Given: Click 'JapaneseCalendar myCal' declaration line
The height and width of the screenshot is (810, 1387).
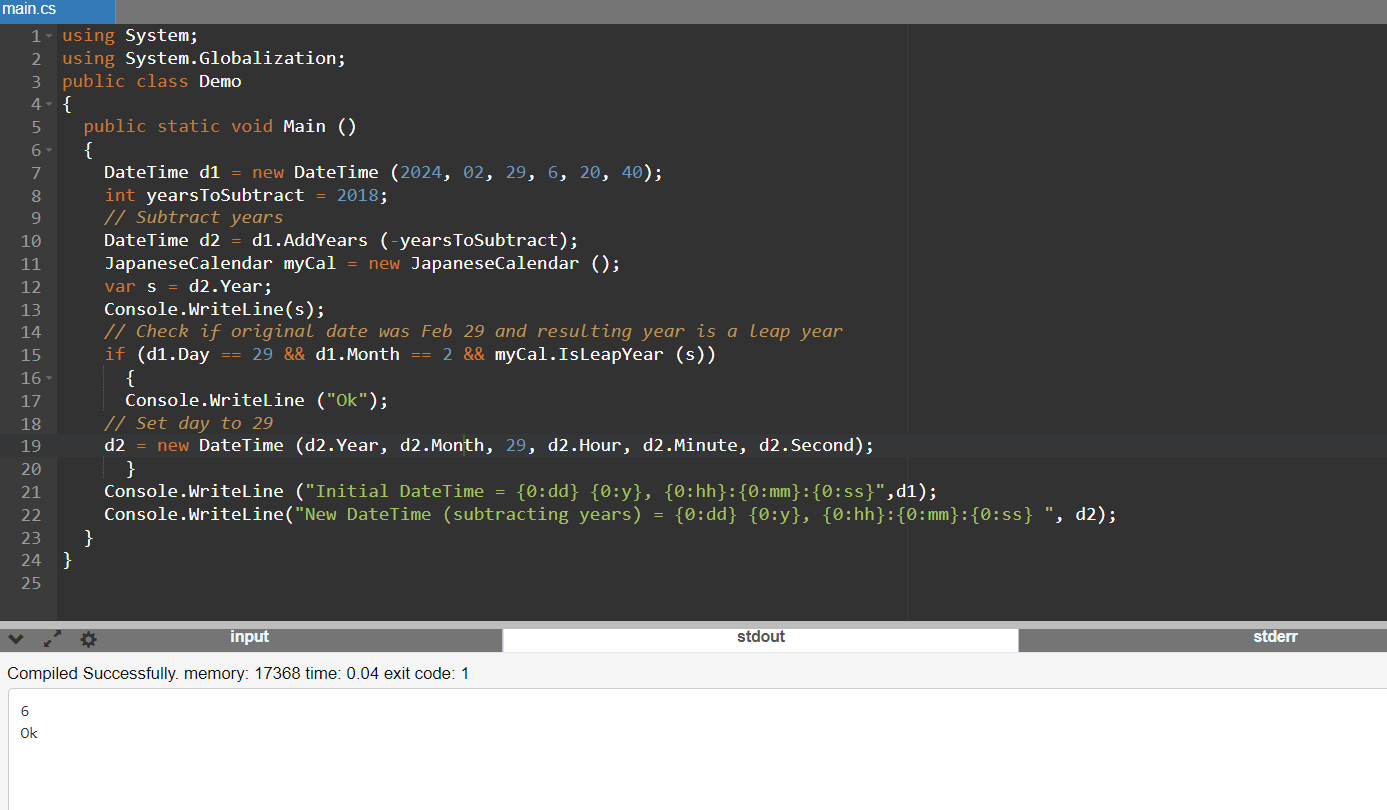Looking at the screenshot, I should click(x=362, y=263).
